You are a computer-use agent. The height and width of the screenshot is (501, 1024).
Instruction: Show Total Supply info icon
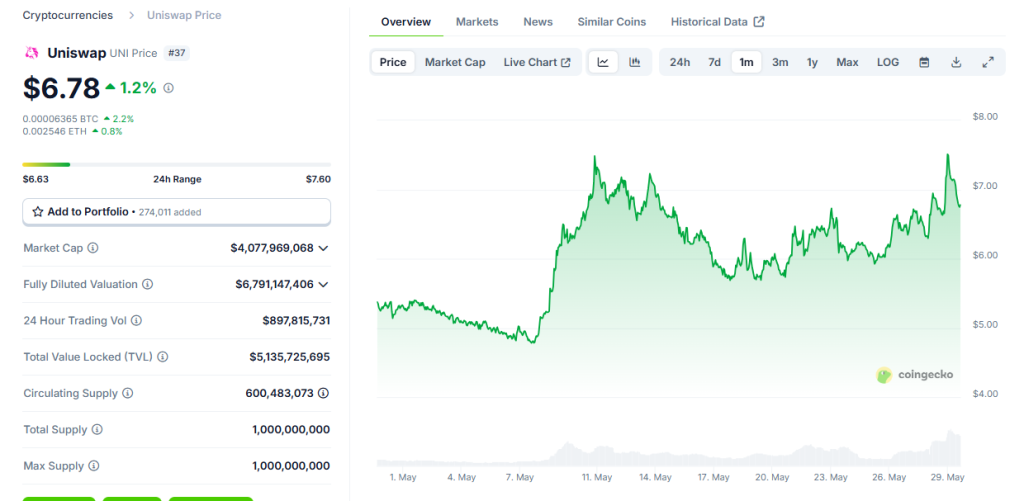coord(97,429)
